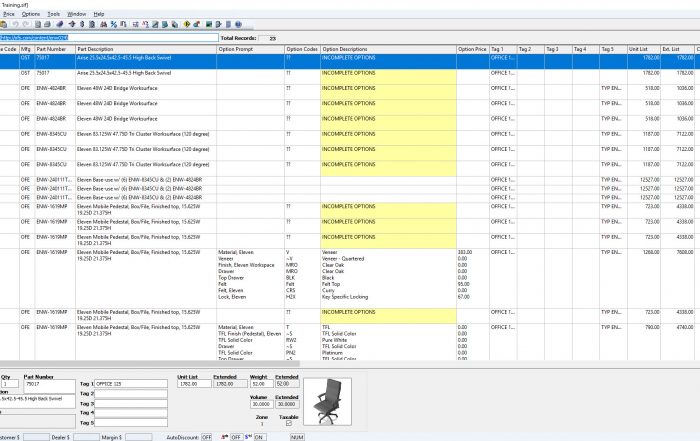Click the binoculars find toolbar icon

pyautogui.click(x=104, y=25)
